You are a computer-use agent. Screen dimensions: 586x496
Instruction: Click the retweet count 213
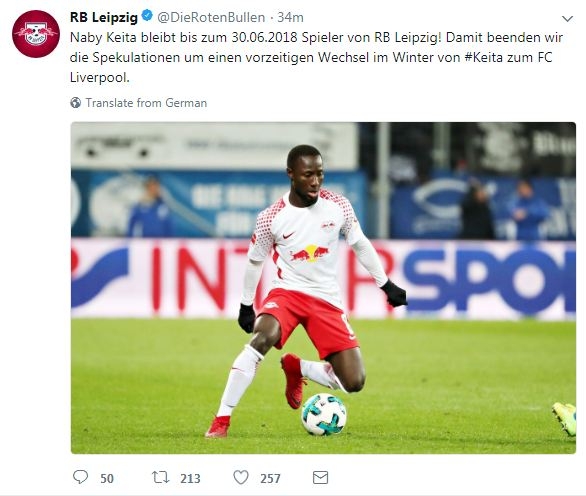coord(190,478)
